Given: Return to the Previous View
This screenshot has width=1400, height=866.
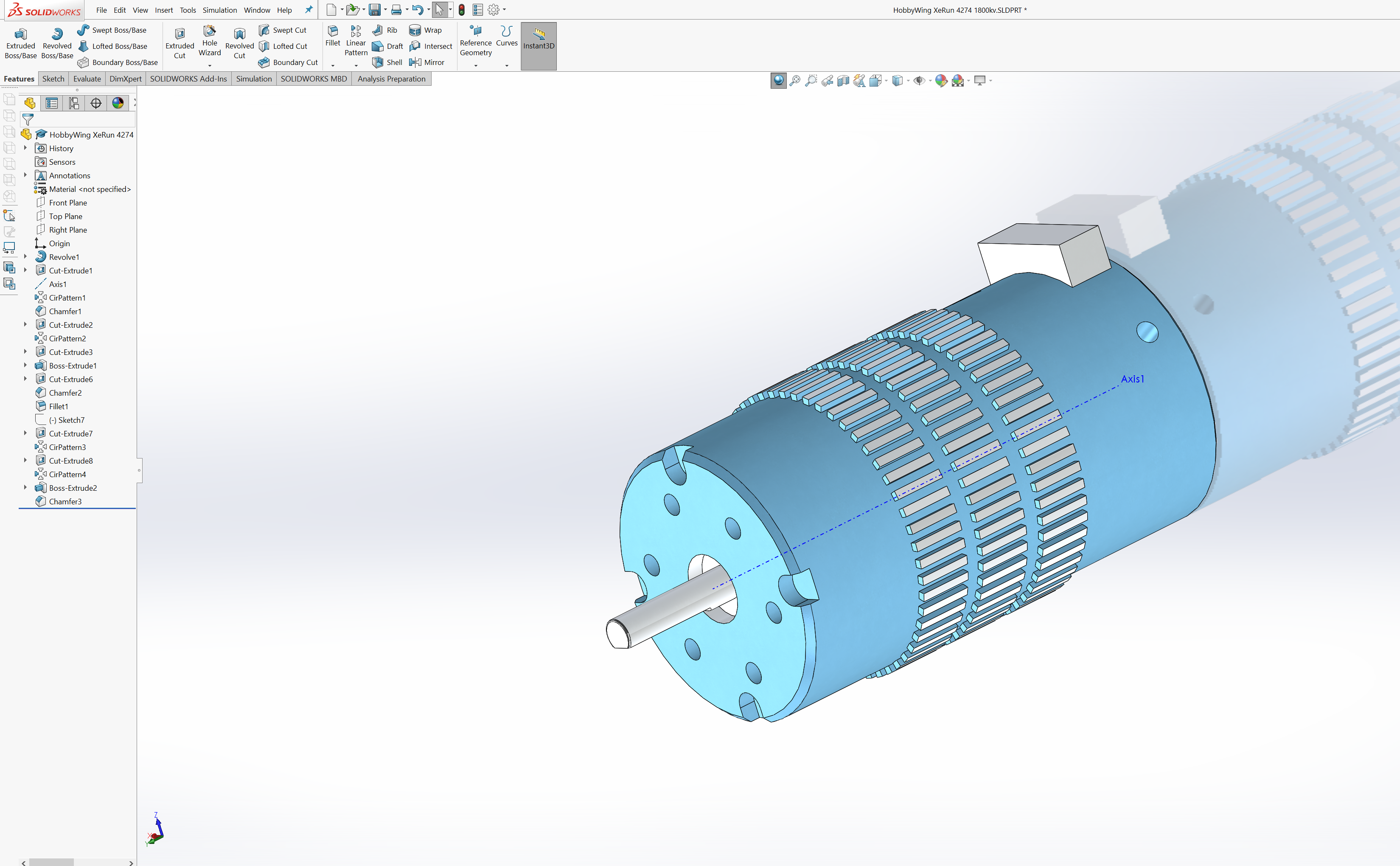Looking at the screenshot, I should pyautogui.click(x=827, y=81).
